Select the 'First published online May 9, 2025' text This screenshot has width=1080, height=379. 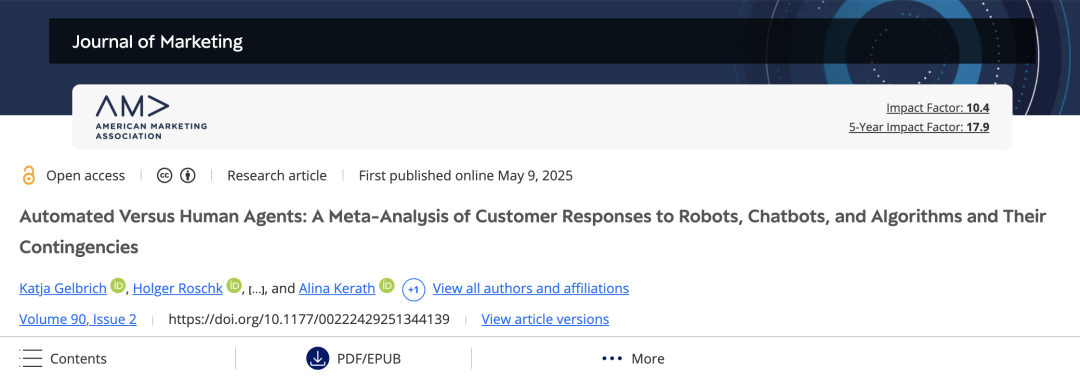pos(466,176)
